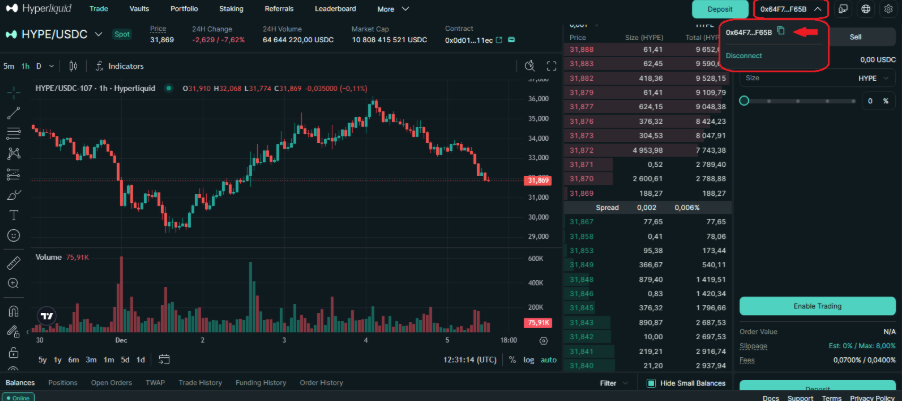Open the language globe selector

point(866,9)
